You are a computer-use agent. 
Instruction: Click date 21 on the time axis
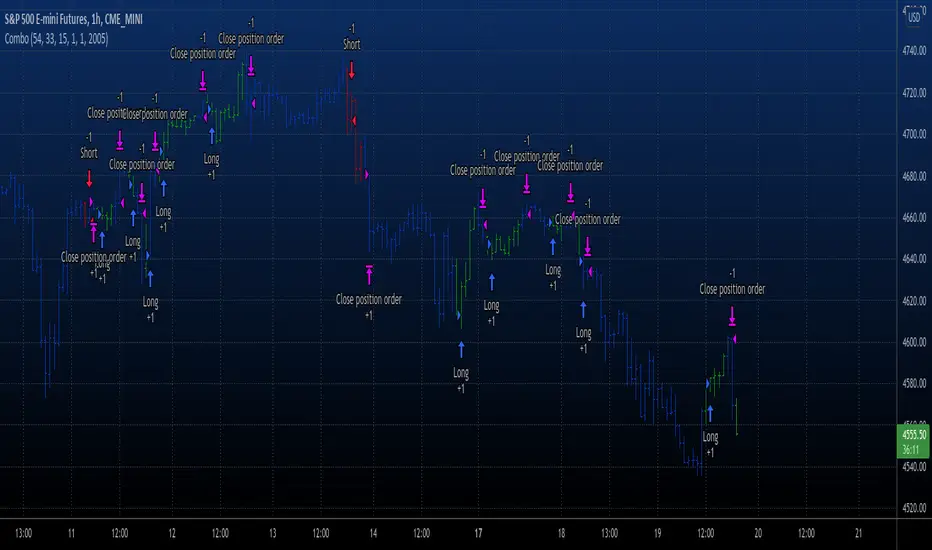(858, 533)
